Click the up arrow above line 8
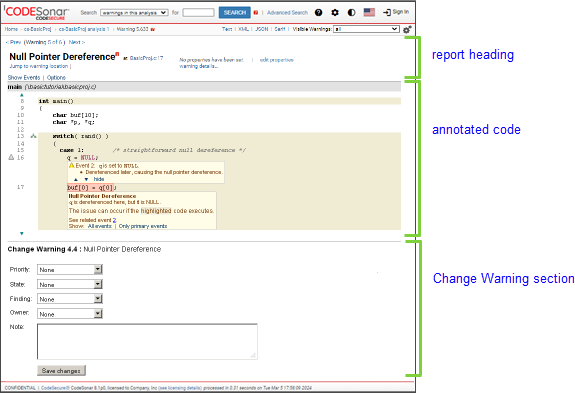575x393 pixels. (x=22, y=95)
